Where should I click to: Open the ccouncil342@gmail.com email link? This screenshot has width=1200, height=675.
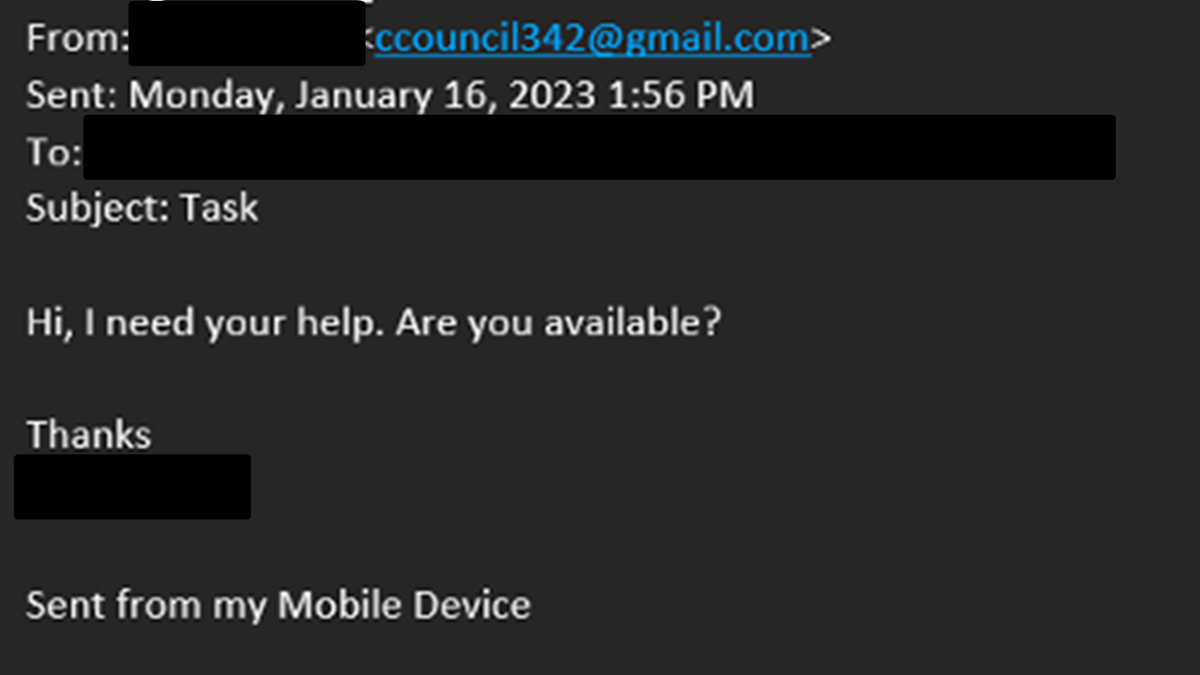(x=593, y=38)
